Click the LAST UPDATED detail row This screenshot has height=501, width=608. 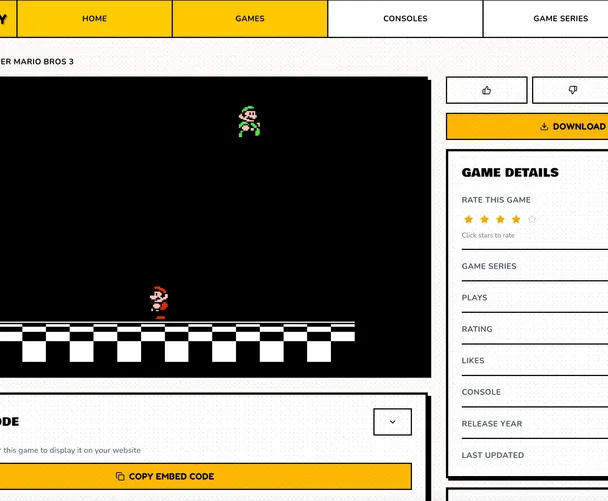535,455
